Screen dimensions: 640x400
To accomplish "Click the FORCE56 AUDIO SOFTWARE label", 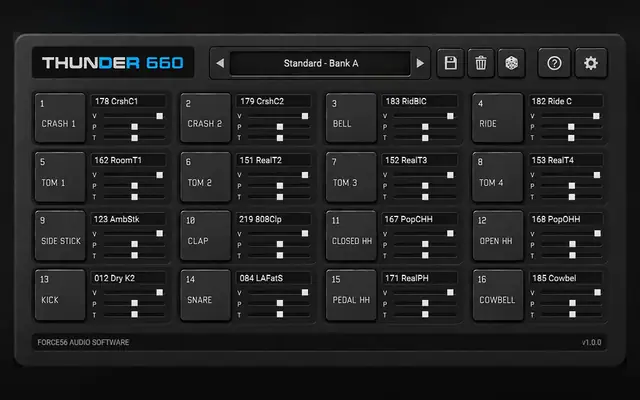I will [x=83, y=342].
